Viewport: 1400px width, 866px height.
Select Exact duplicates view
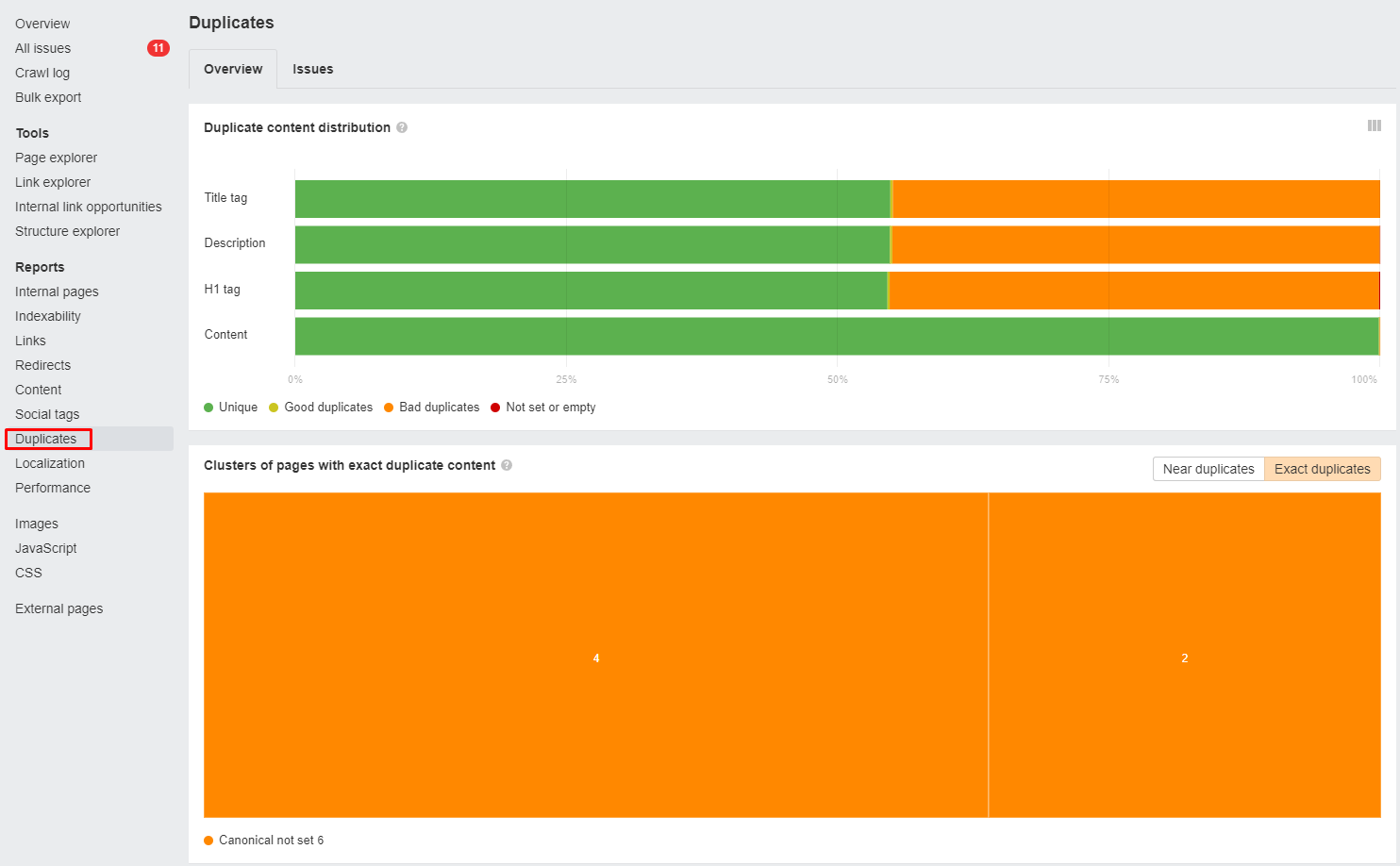pyautogui.click(x=1322, y=469)
